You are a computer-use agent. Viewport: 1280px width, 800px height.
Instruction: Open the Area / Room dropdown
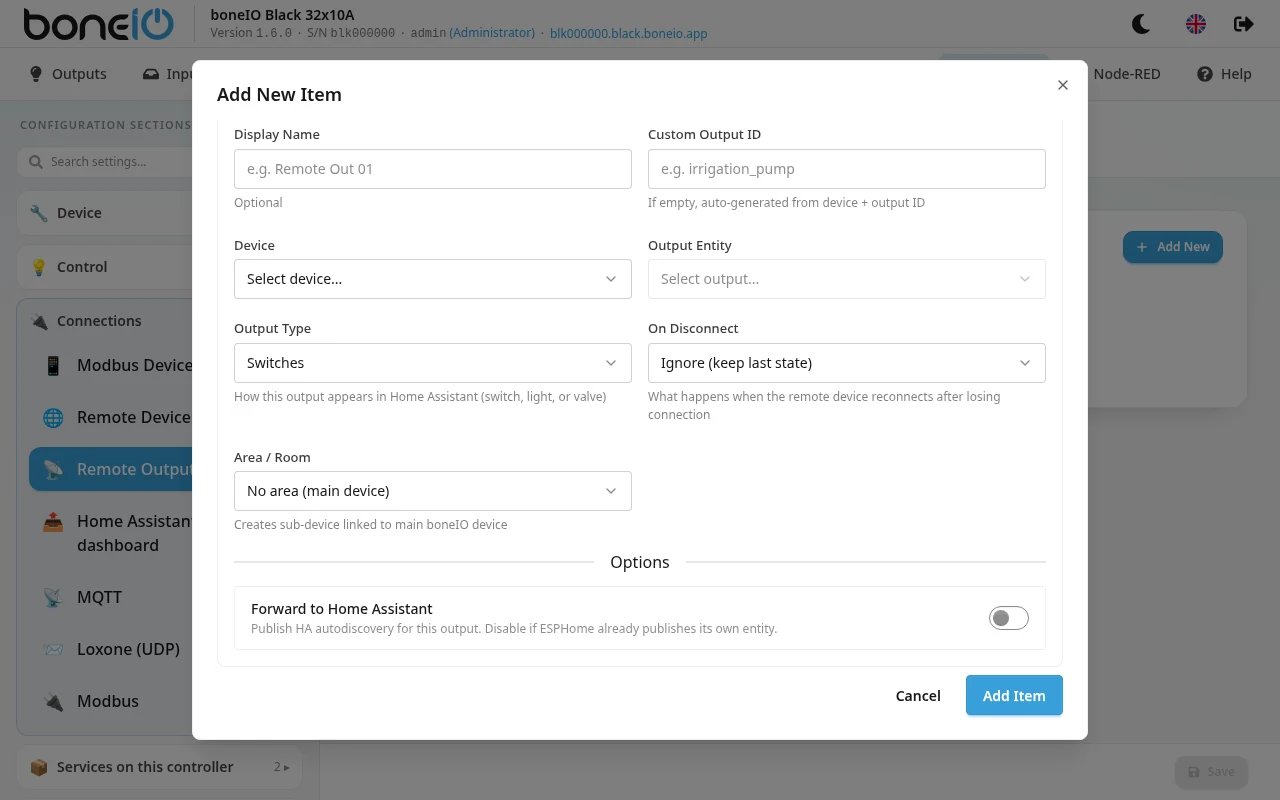(x=433, y=491)
